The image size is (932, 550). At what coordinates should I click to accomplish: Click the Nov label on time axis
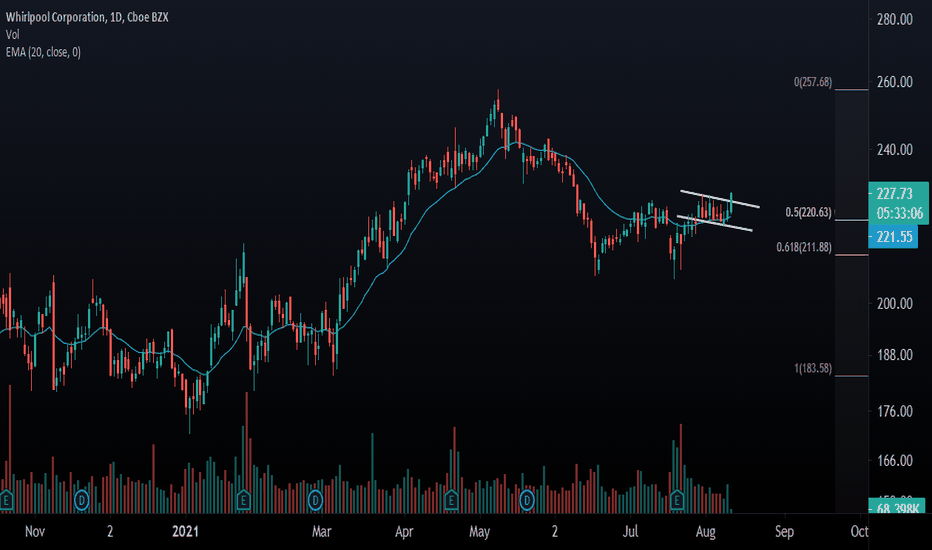point(34,532)
